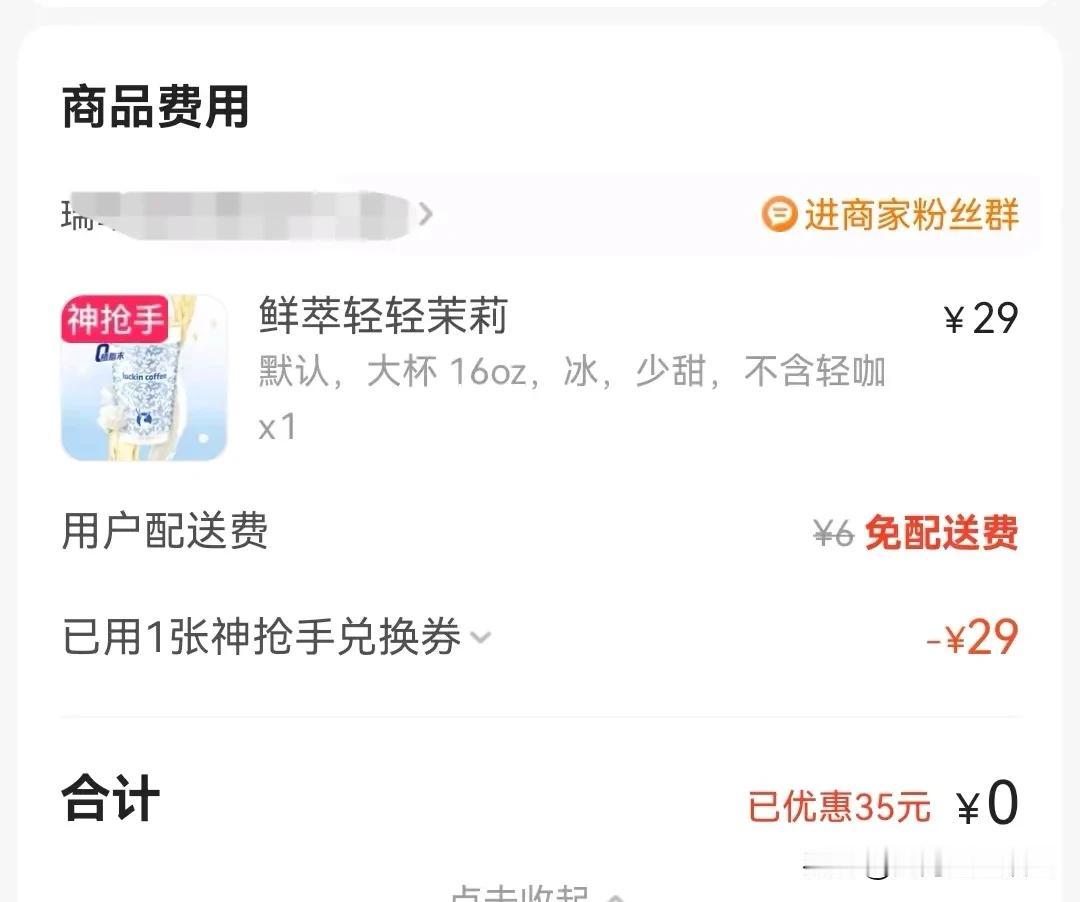This screenshot has width=1080, height=902.
Task: Tap the crossed-out ¥6 delivery fee
Action: (833, 533)
